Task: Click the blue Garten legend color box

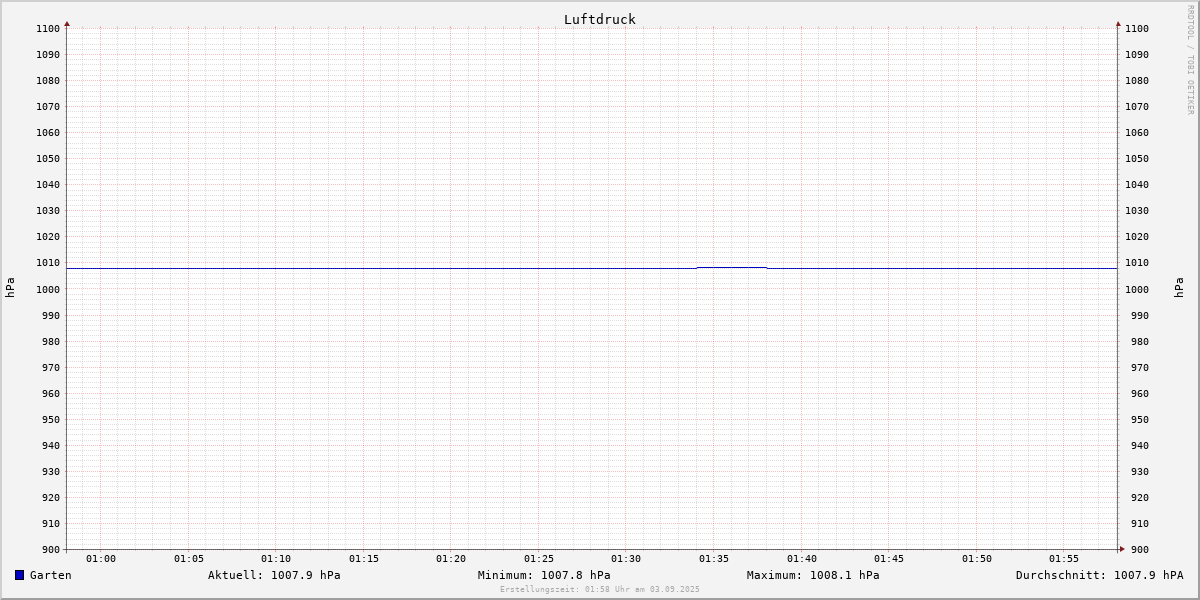Action: click(19, 575)
